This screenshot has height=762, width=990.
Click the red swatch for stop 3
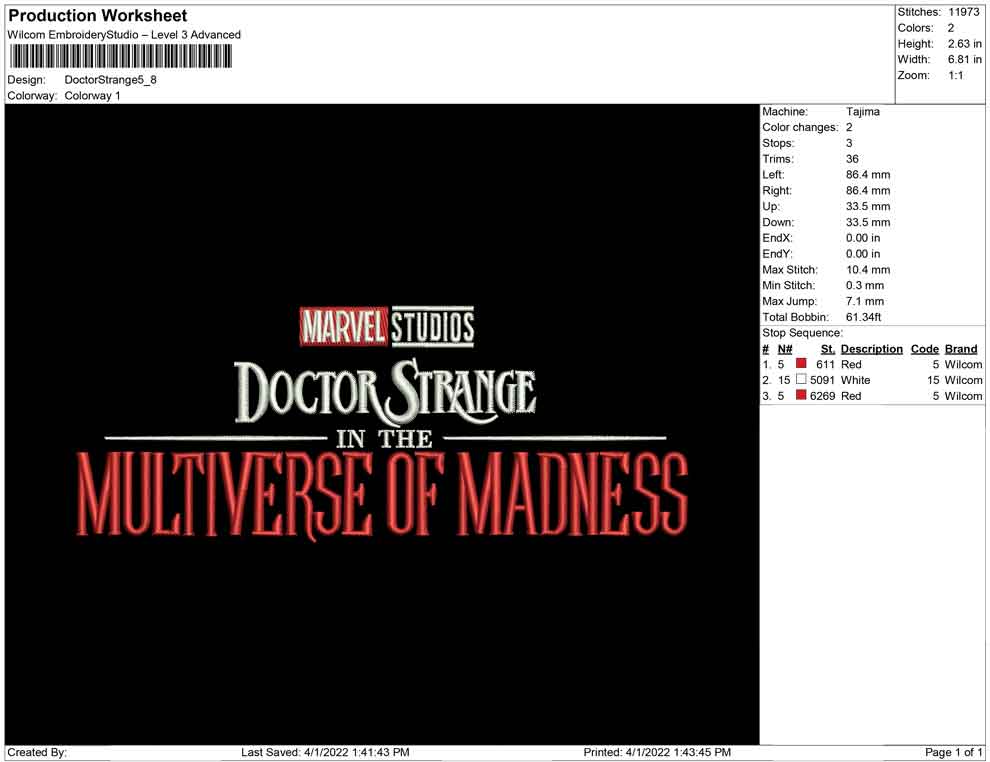coord(801,396)
